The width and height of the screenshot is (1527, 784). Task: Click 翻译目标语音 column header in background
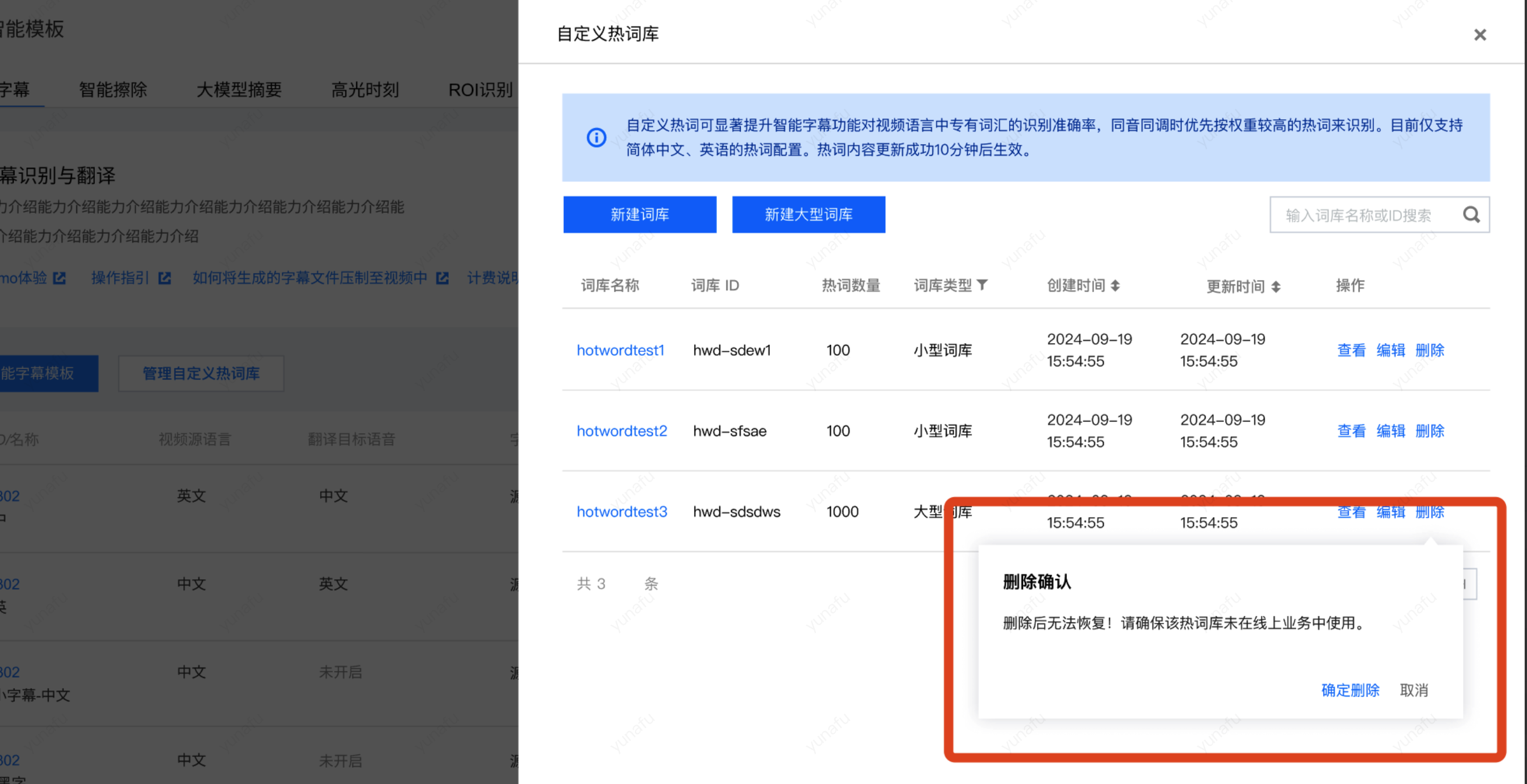[x=351, y=439]
